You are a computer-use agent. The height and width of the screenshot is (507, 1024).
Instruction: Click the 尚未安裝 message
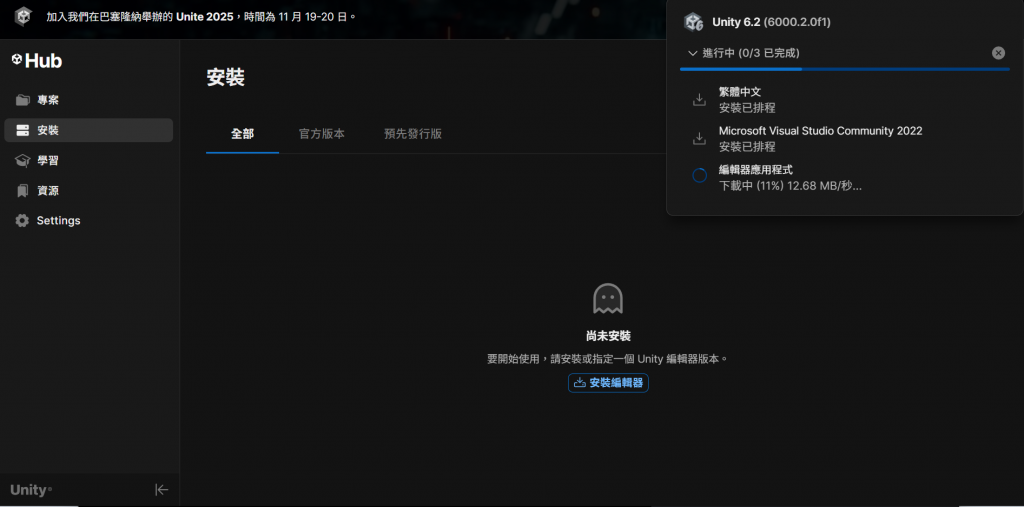pyautogui.click(x=608, y=336)
